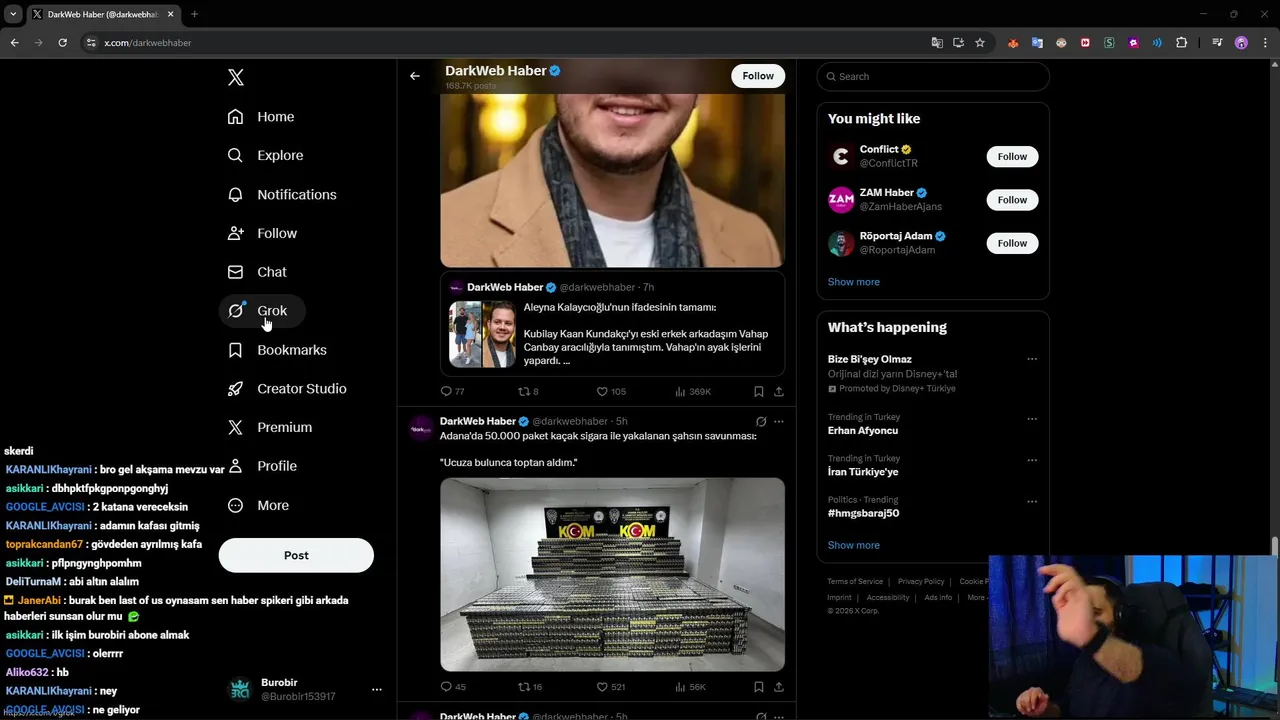
Task: Open quoted Aleyna Kalaycıoğlu post
Action: coord(612,324)
